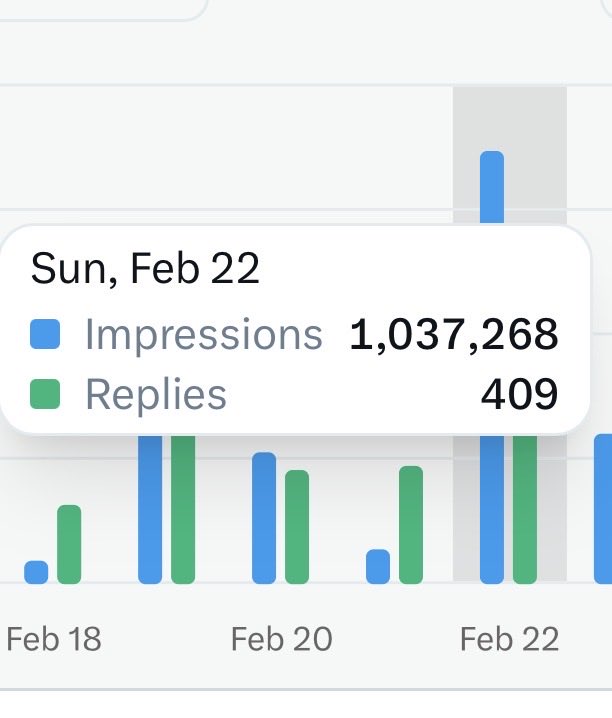Click the Impressions value 1,037,268
The height and width of the screenshot is (718, 612).
click(x=454, y=334)
